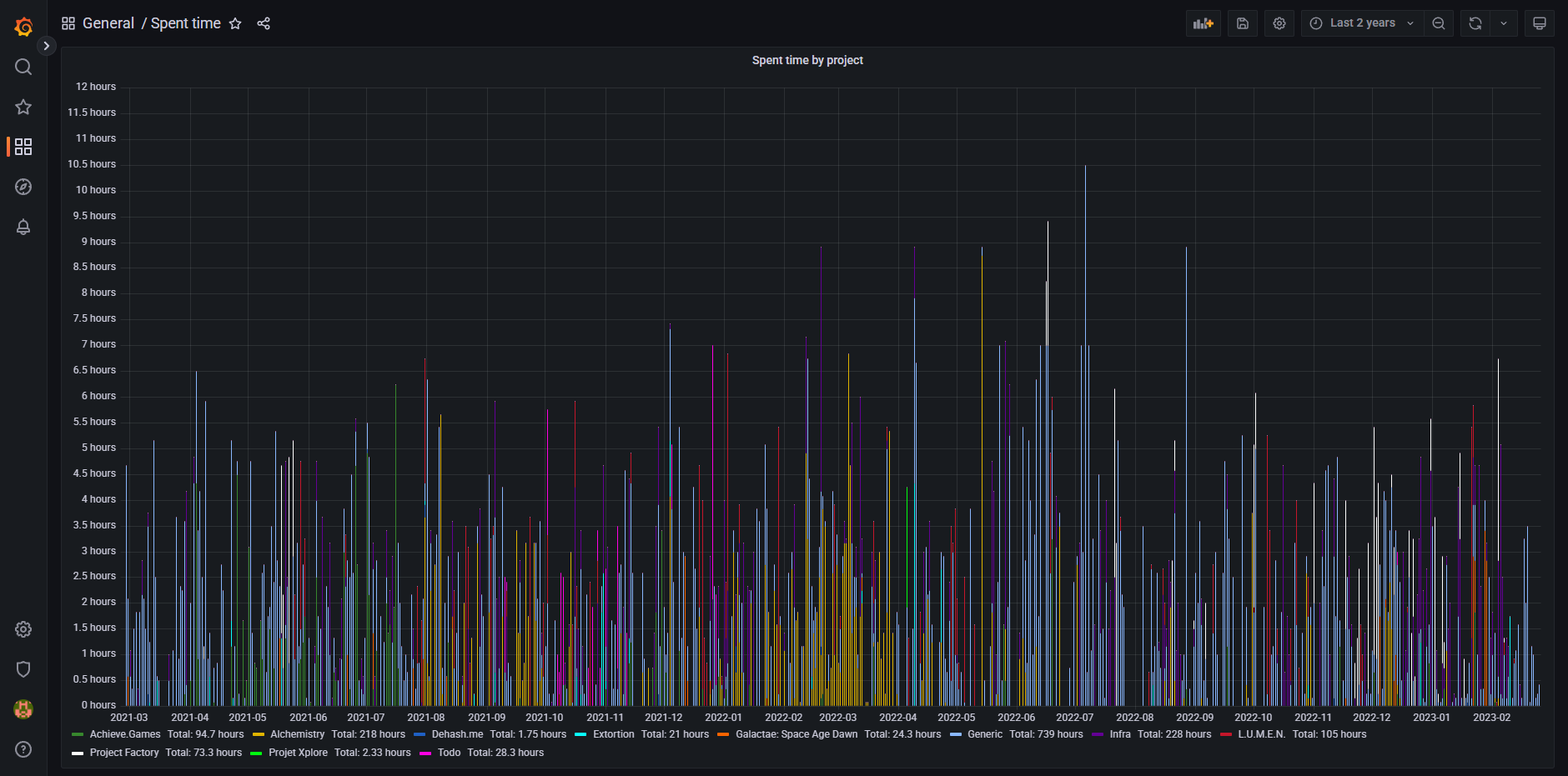The height and width of the screenshot is (776, 1568).
Task: Open the search dashboards icon
Action: click(23, 67)
